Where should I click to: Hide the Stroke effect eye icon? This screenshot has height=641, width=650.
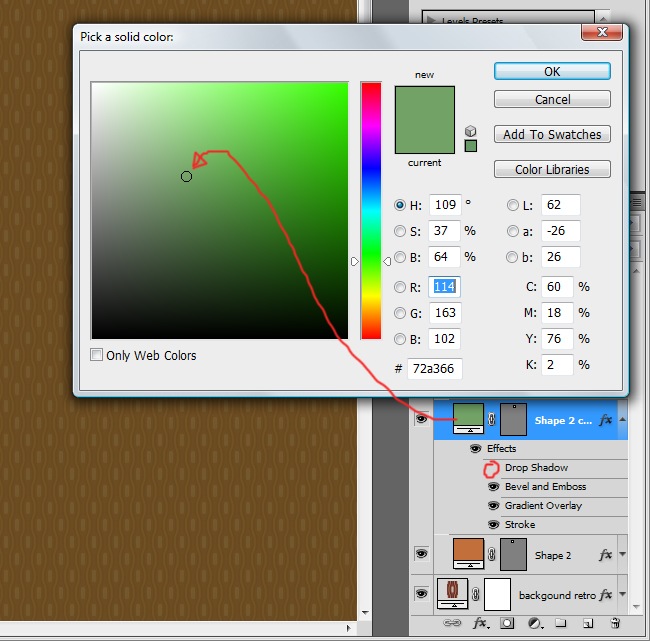[x=493, y=524]
